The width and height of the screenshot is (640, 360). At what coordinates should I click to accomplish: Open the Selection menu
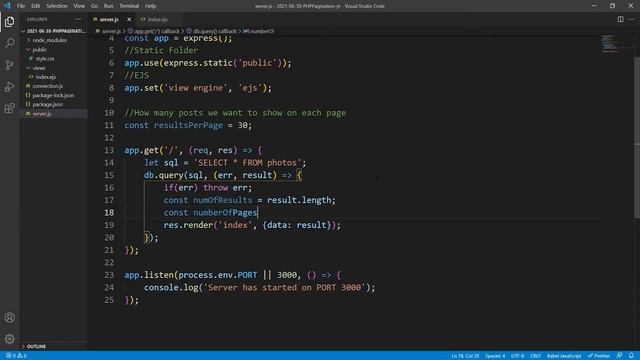click(x=57, y=6)
